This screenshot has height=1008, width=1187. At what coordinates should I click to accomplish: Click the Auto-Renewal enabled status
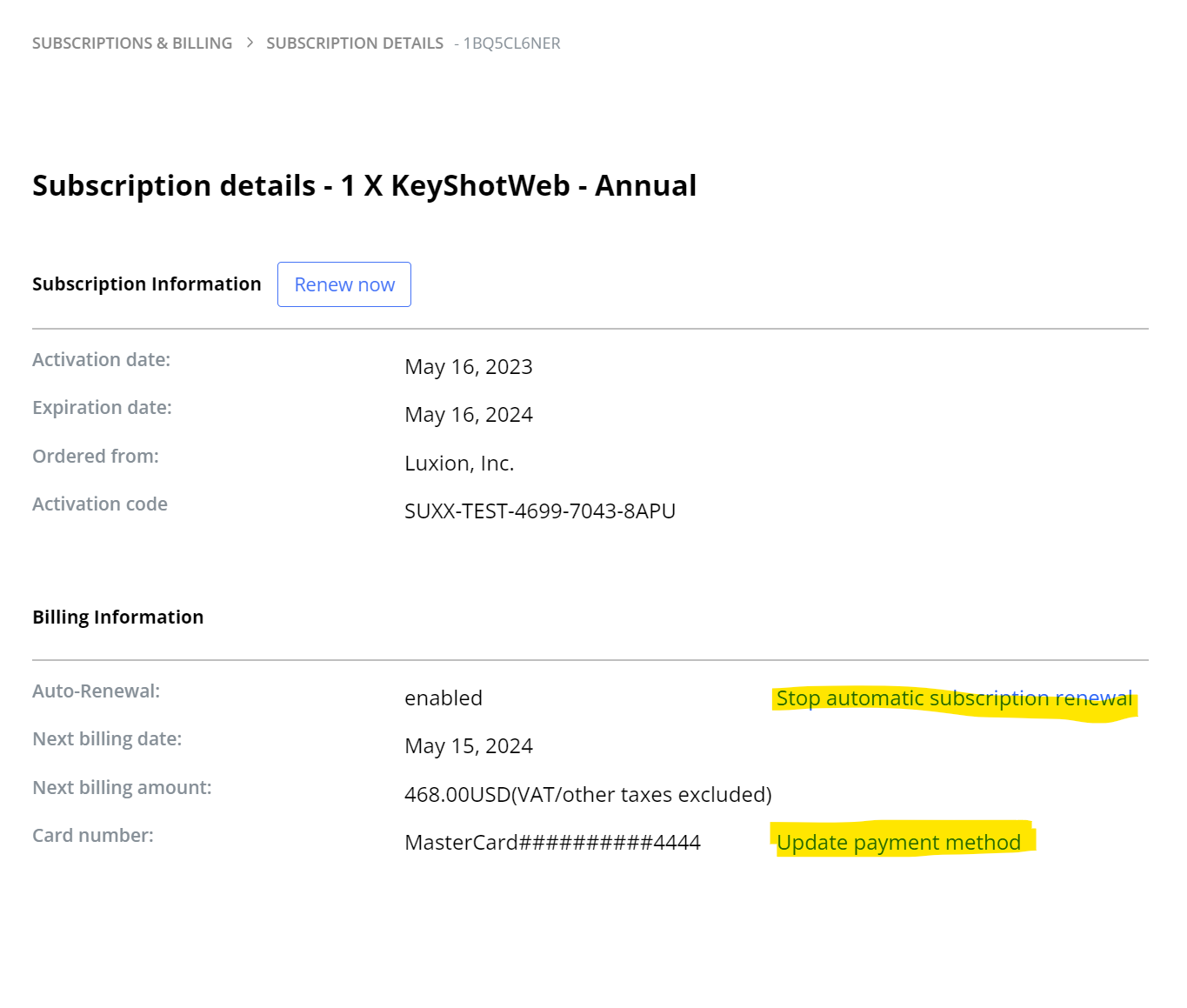[443, 698]
